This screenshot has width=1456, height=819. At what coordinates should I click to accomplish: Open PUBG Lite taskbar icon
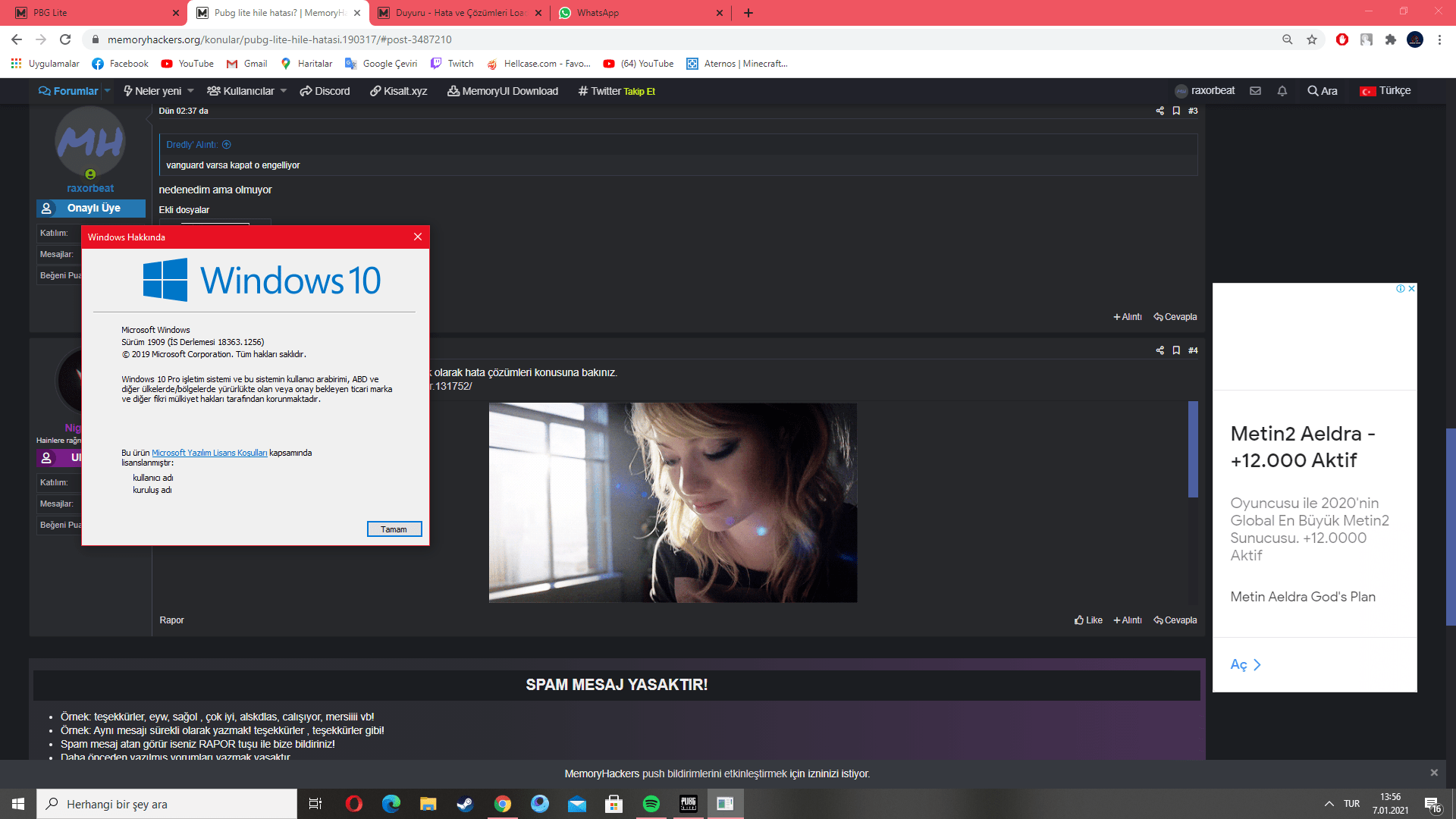point(689,804)
